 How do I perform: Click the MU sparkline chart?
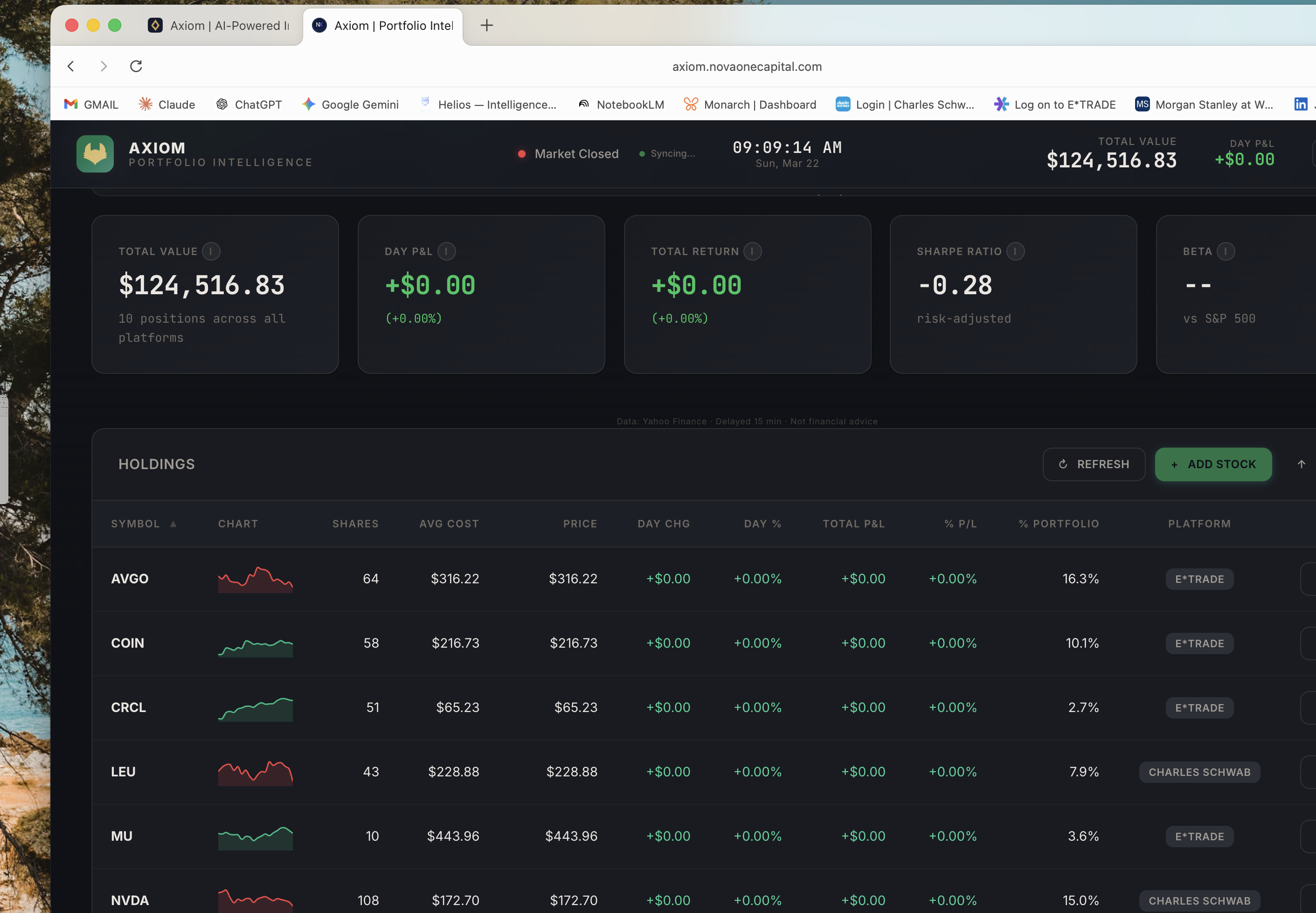tap(255, 838)
